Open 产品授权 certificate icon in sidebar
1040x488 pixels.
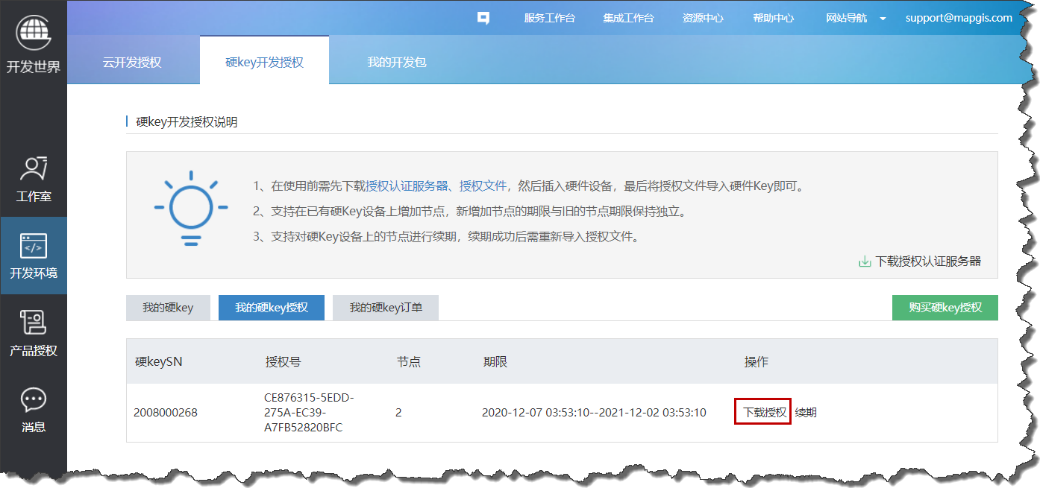(34, 323)
